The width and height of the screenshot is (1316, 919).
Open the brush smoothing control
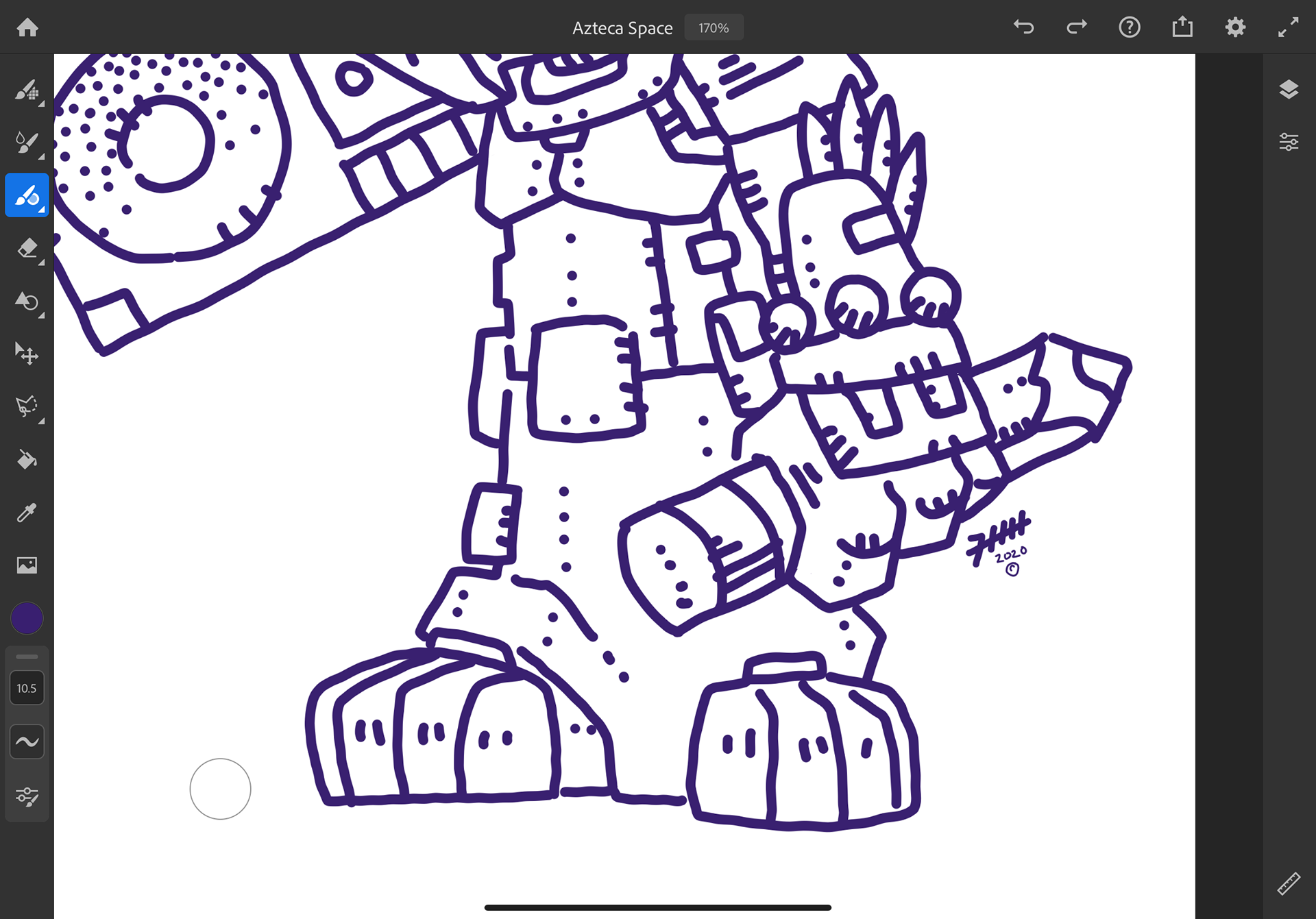click(x=27, y=742)
